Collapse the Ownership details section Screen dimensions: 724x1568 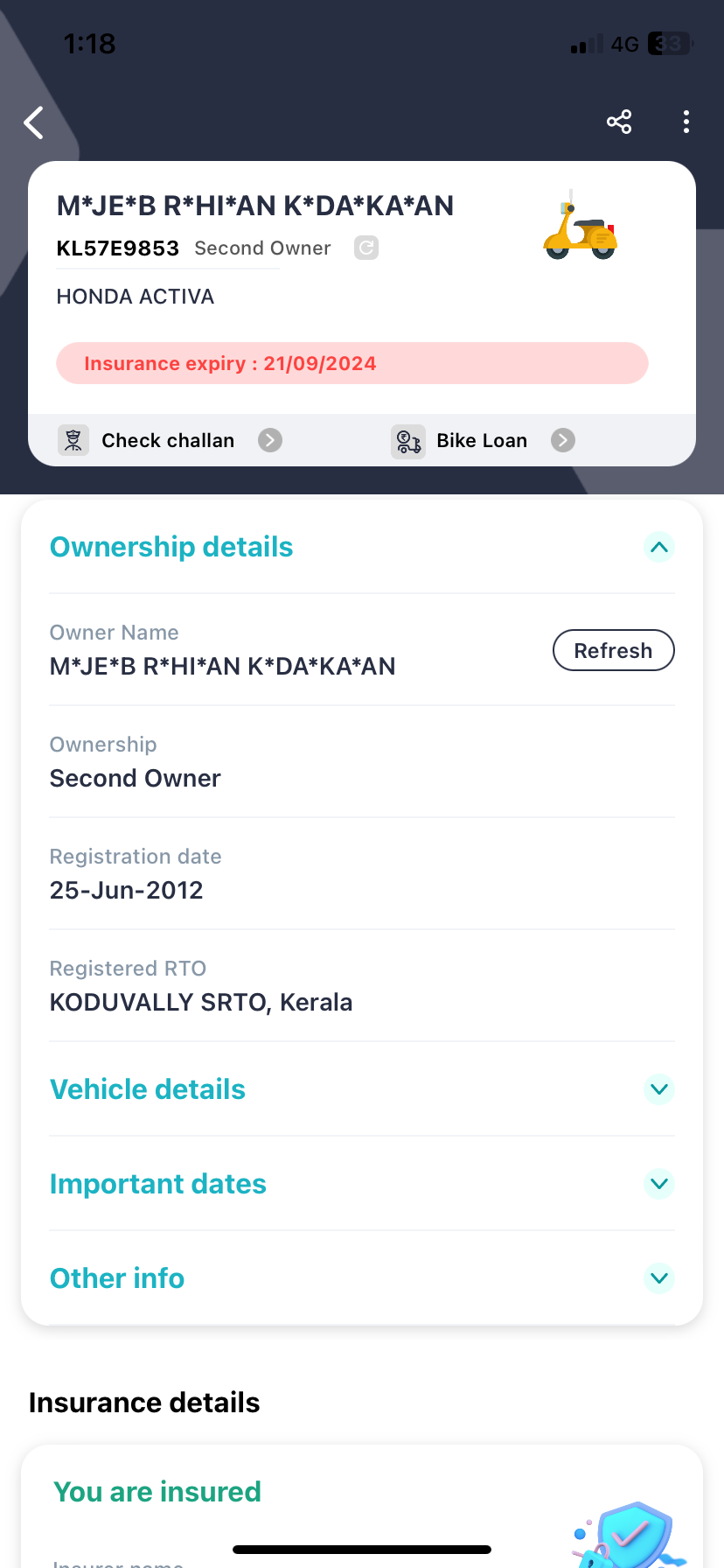[x=659, y=547]
